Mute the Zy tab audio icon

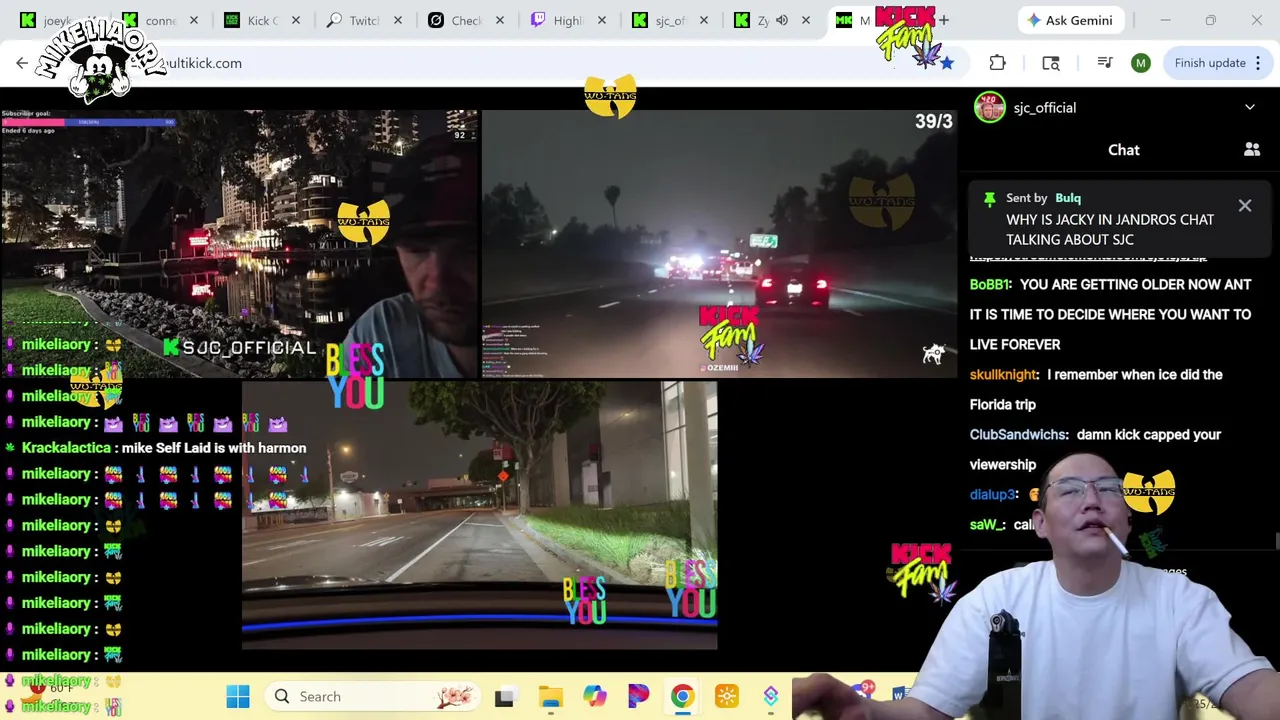coord(782,20)
